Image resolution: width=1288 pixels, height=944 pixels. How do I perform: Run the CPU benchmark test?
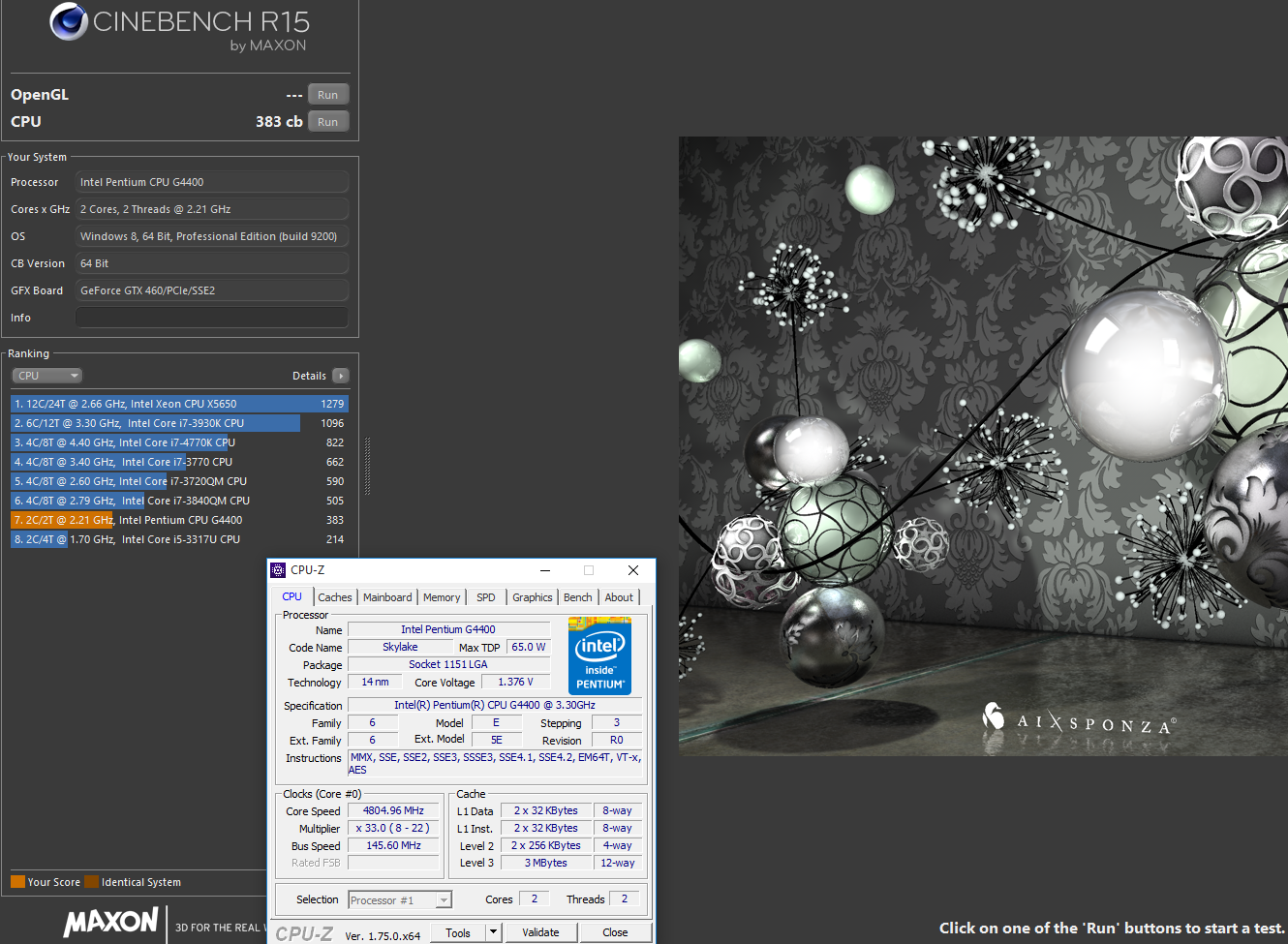(x=328, y=122)
